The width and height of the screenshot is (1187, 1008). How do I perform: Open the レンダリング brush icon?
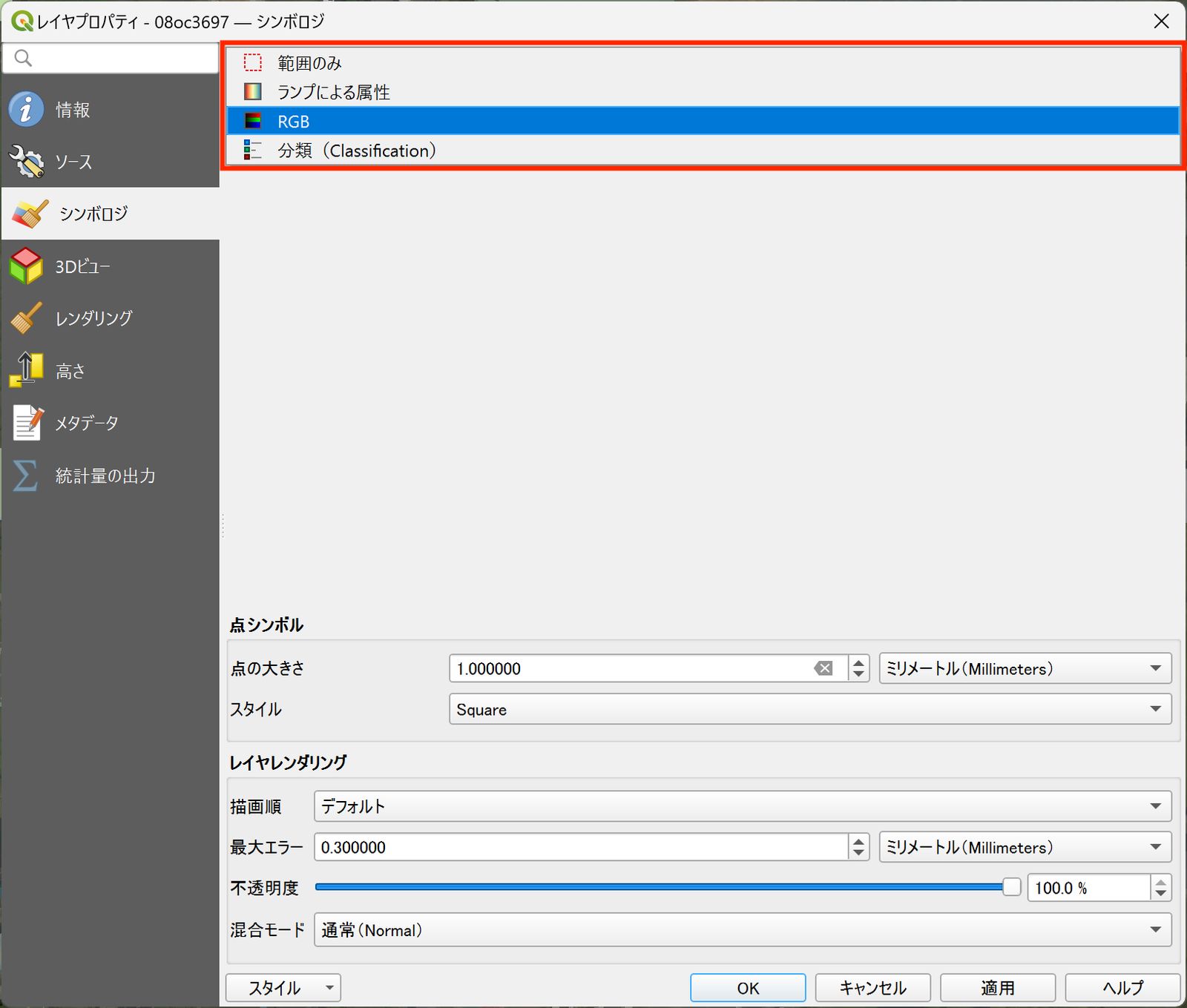click(27, 318)
